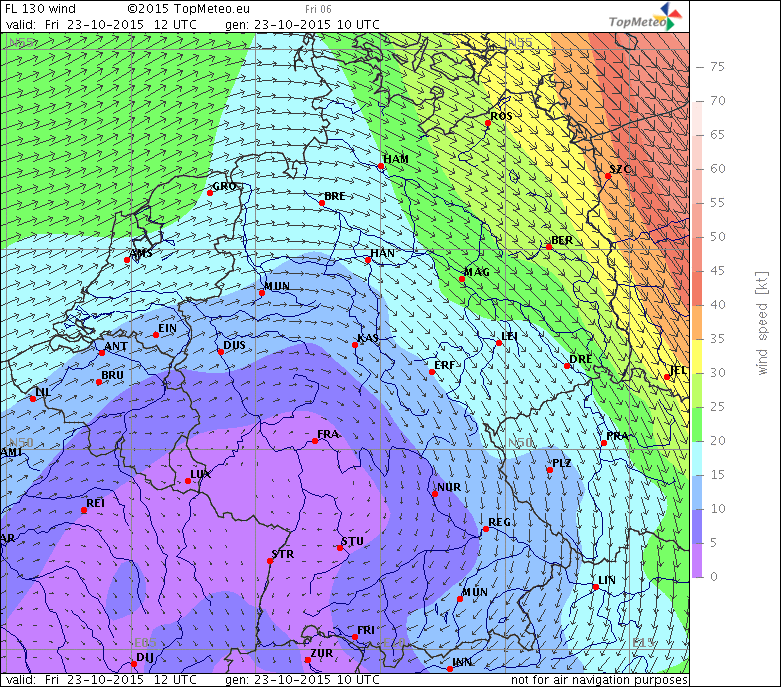The height and width of the screenshot is (687, 781).
Task: Click the Brussels (BRU) station marker
Action: [99, 382]
